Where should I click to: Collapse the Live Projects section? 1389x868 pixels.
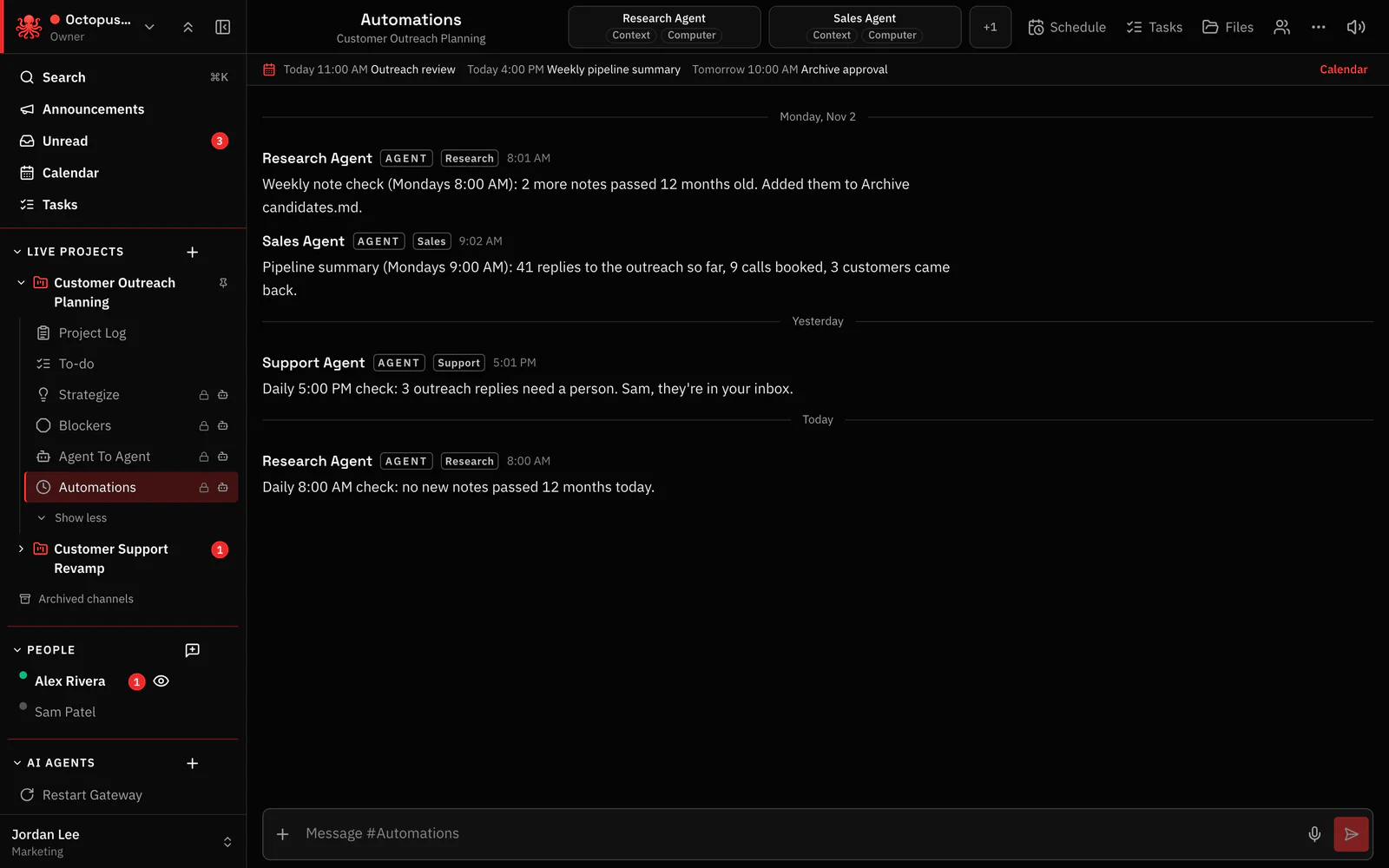[x=17, y=252]
